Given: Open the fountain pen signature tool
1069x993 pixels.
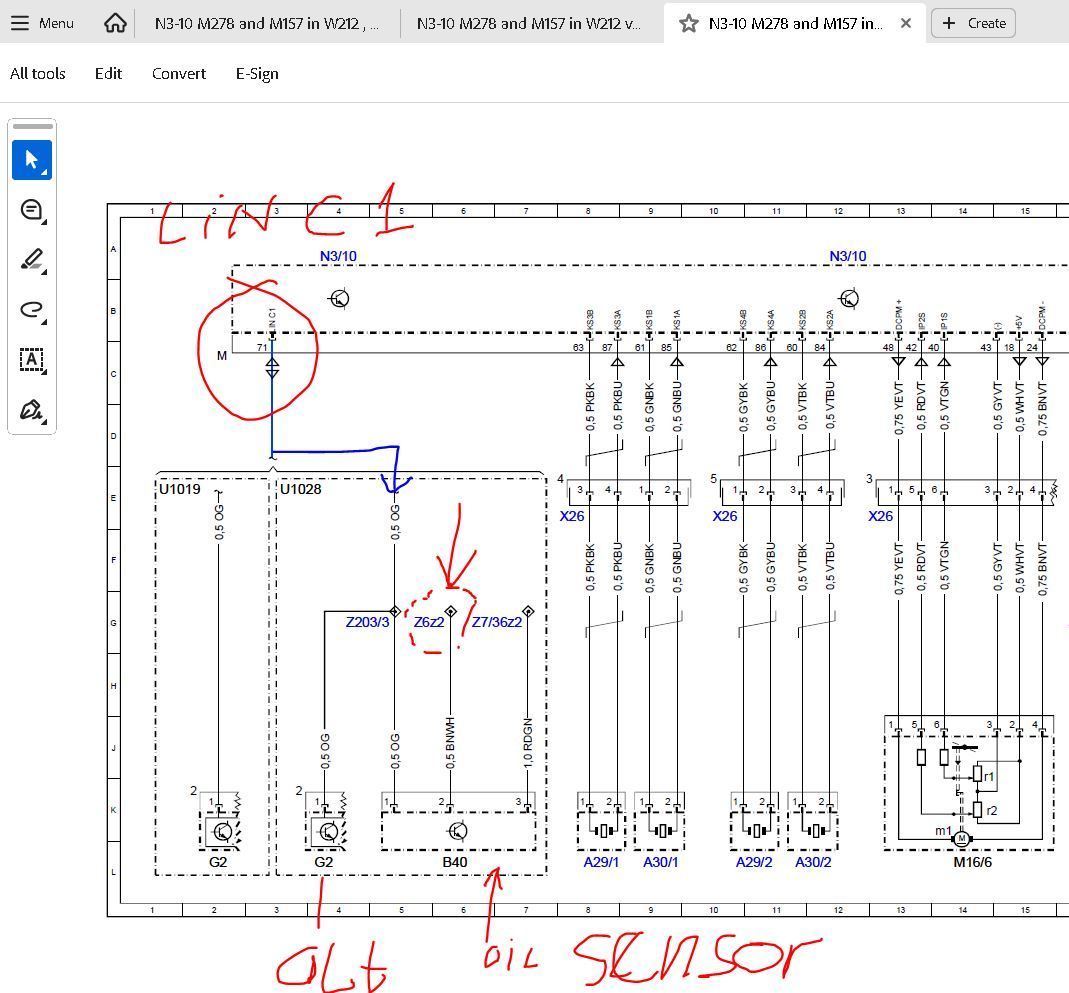Looking at the screenshot, I should pos(31,410).
